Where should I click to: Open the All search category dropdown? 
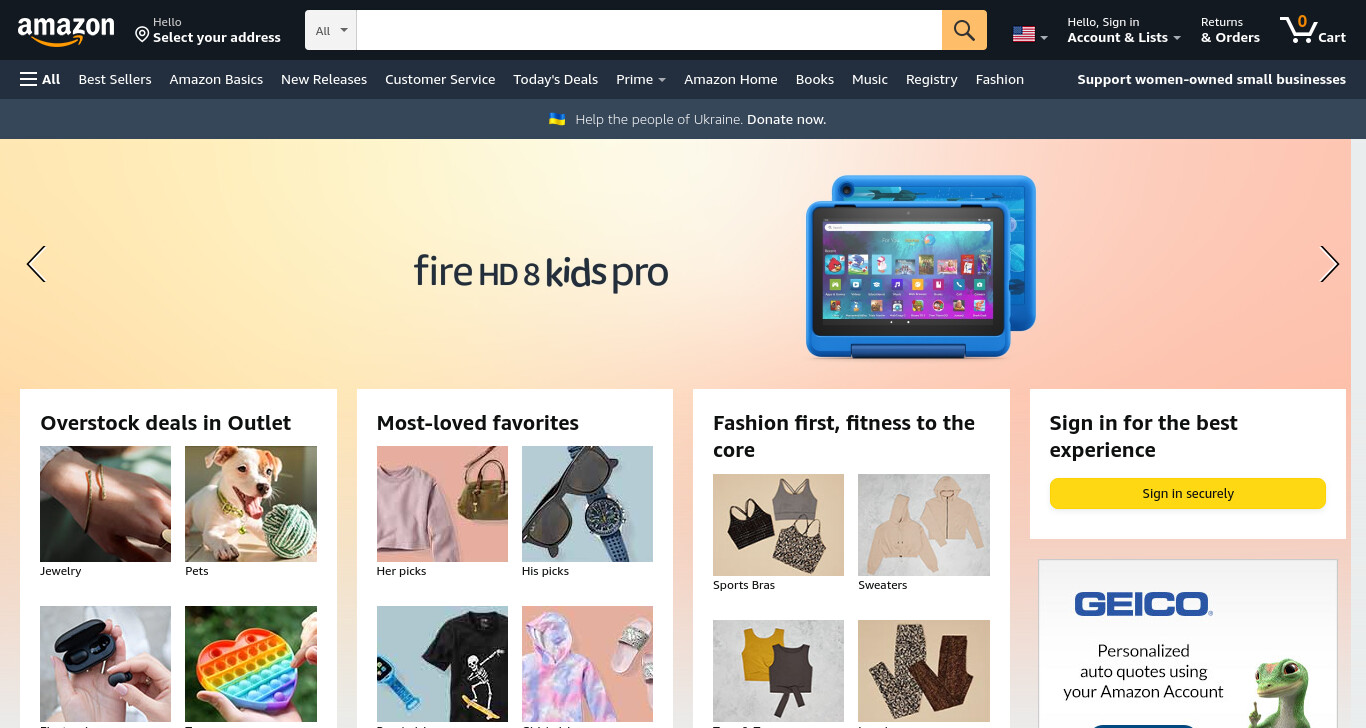point(331,30)
